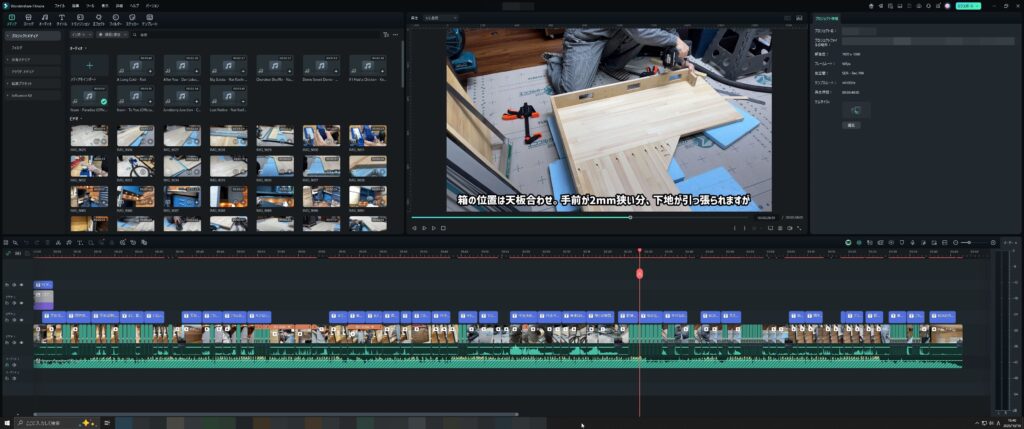
Task: Open the Import dropdown in the media panel
Action: 82,35
